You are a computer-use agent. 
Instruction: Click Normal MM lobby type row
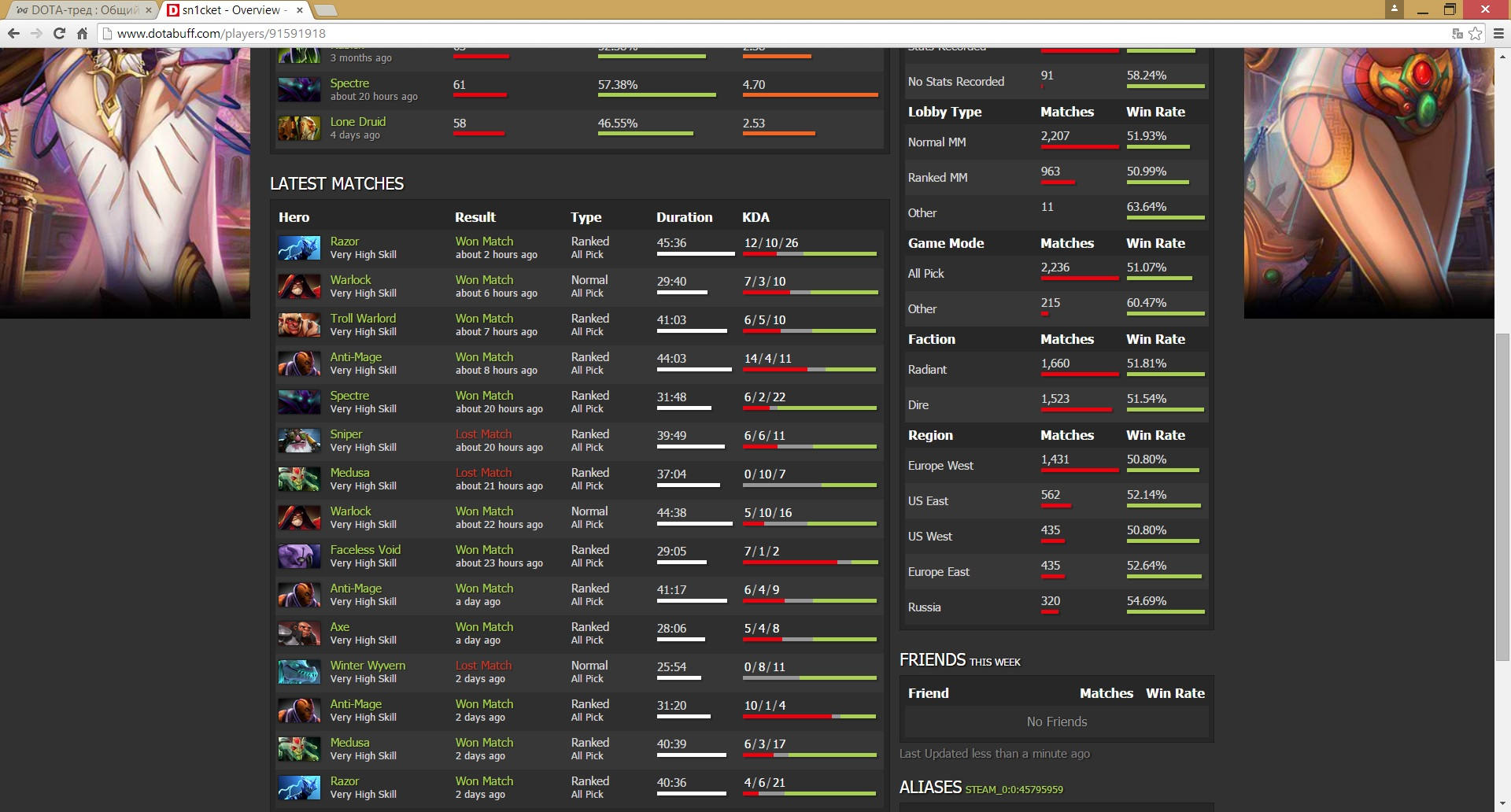click(x=1056, y=142)
